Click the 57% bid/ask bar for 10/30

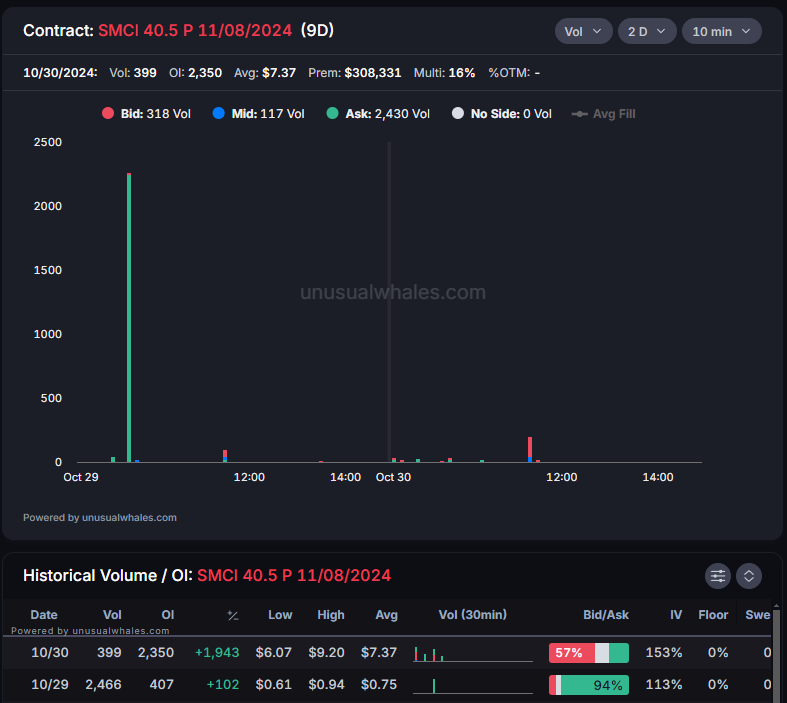(589, 653)
